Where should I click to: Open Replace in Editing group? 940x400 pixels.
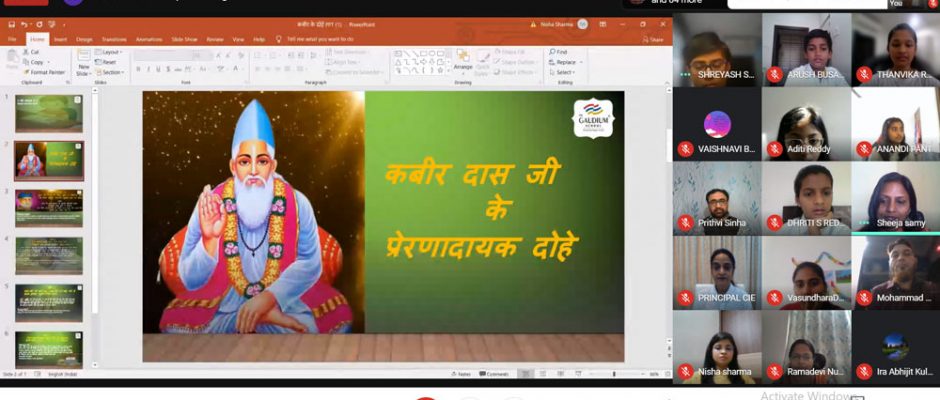563,62
